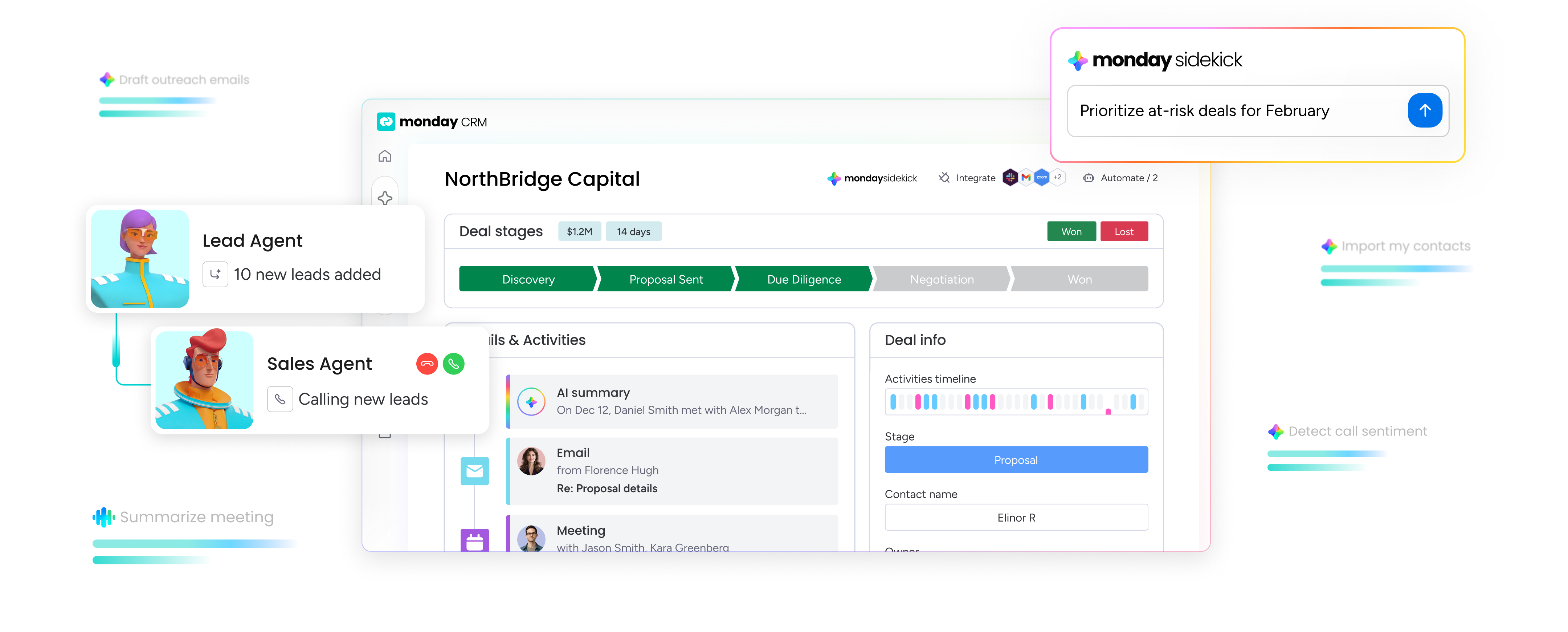
Task: Select the Negotiation deal stage
Action: [x=942, y=279]
